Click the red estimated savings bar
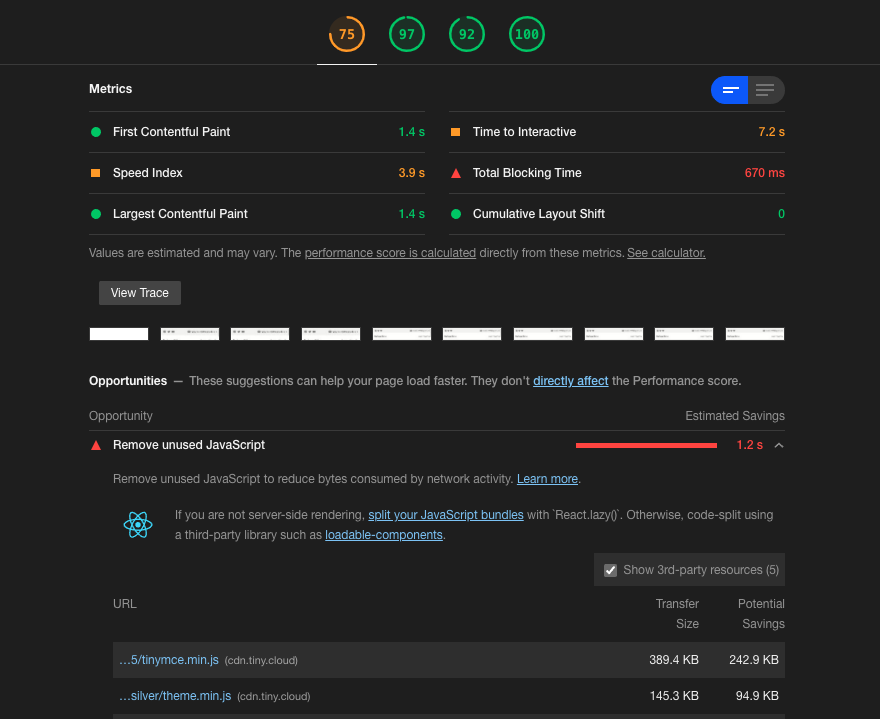 point(645,445)
